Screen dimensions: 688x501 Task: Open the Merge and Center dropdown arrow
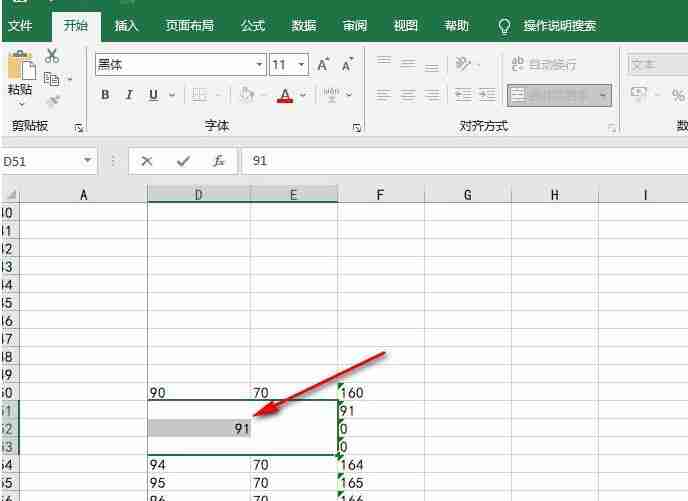pyautogui.click(x=604, y=95)
